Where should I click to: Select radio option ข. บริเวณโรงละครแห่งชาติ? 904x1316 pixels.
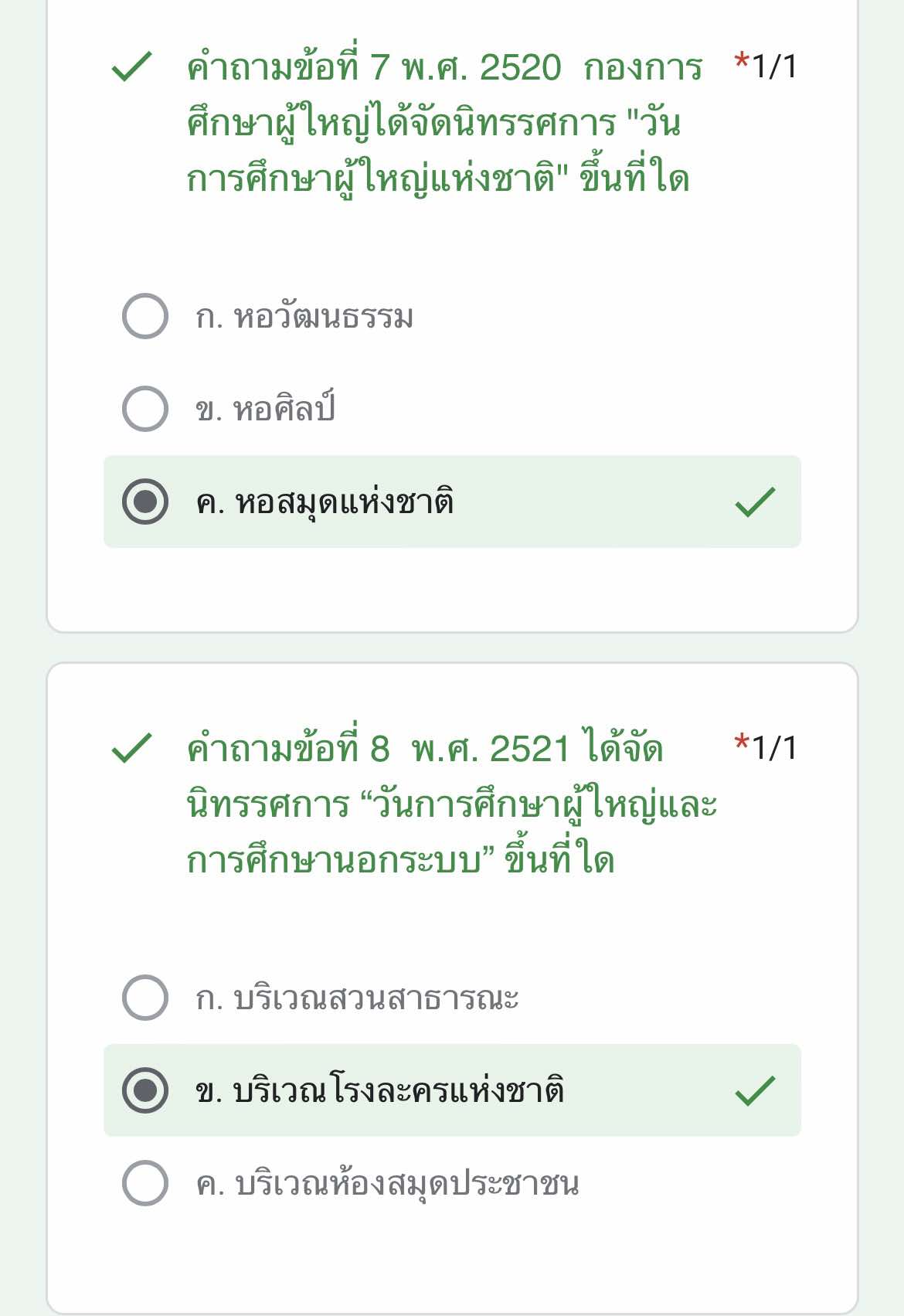[145, 1090]
